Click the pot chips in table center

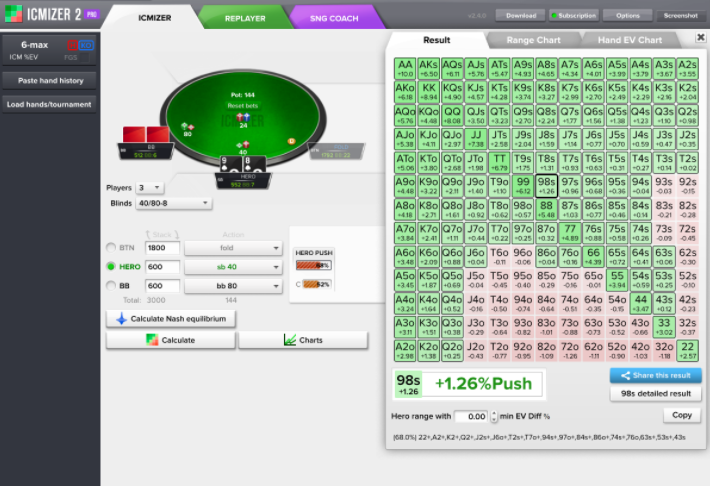pos(243,118)
